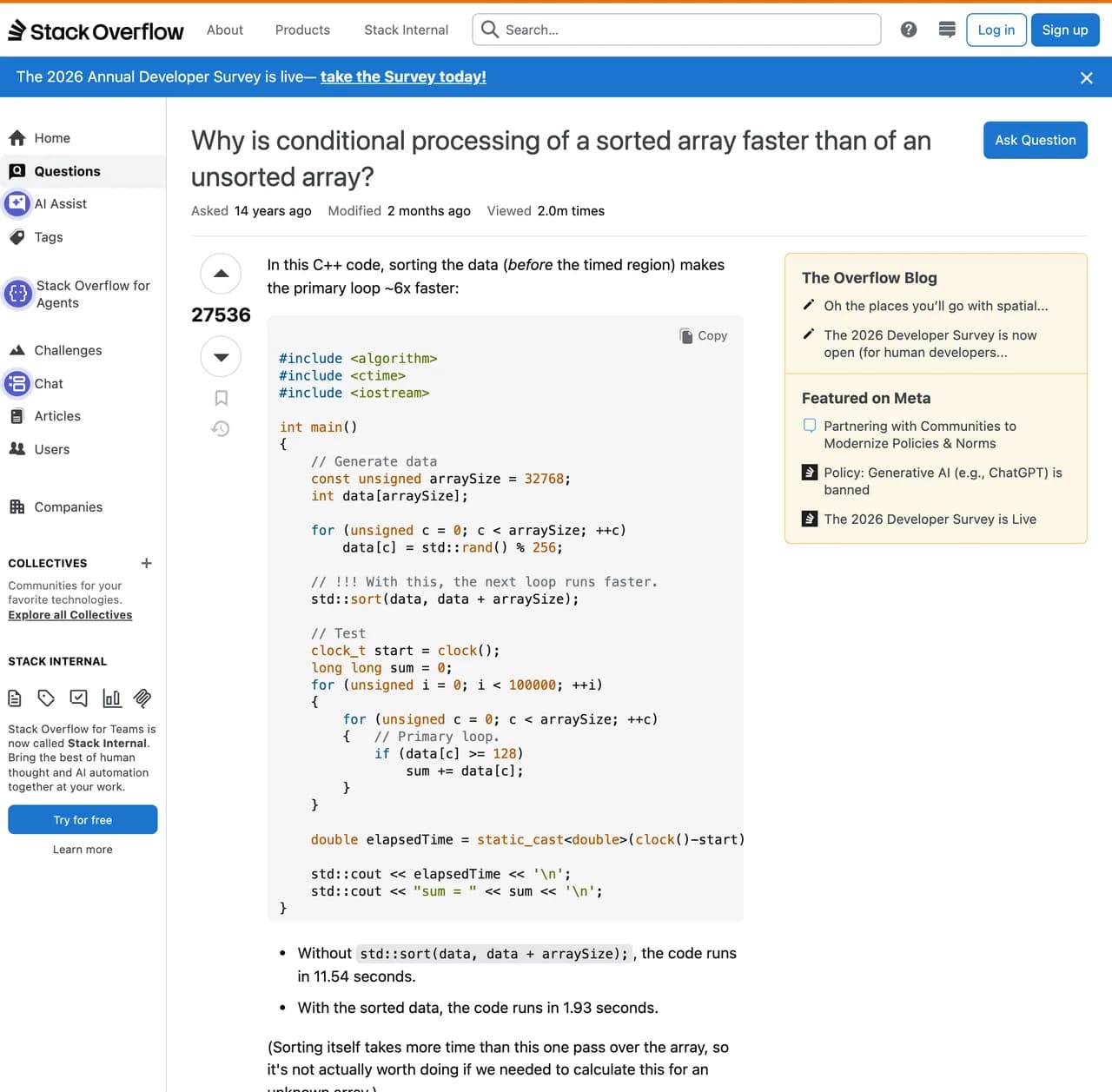Click the Stack Overflow for Agents icon
This screenshot has width=1112, height=1092.
pyautogui.click(x=17, y=294)
